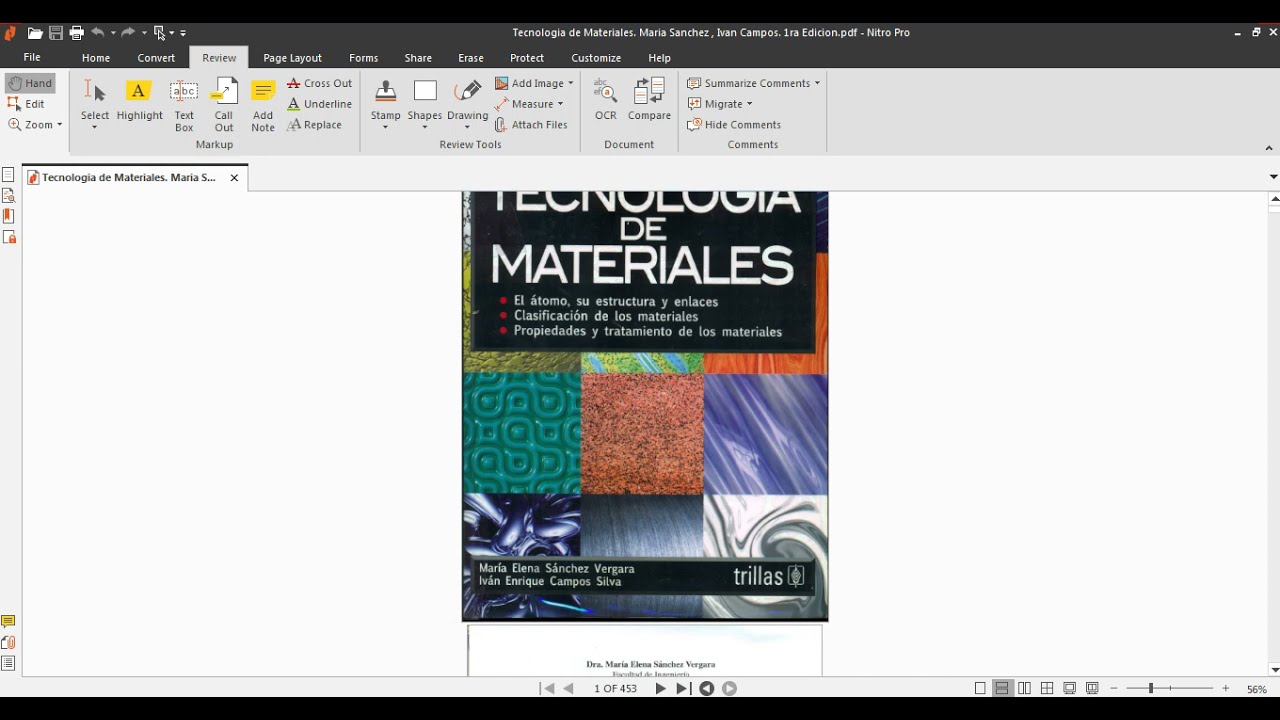Switch to the Convert ribbon tab
The width and height of the screenshot is (1280, 720).
(x=156, y=58)
